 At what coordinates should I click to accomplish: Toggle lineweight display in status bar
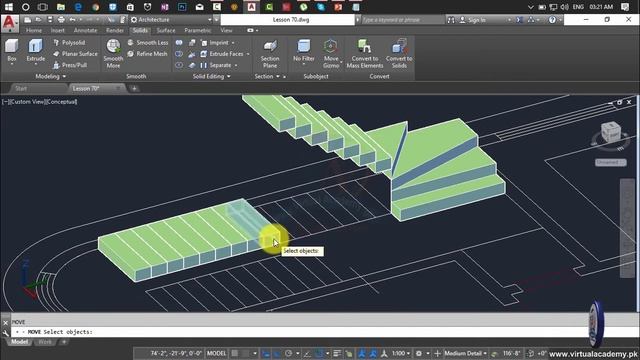tap(337, 353)
